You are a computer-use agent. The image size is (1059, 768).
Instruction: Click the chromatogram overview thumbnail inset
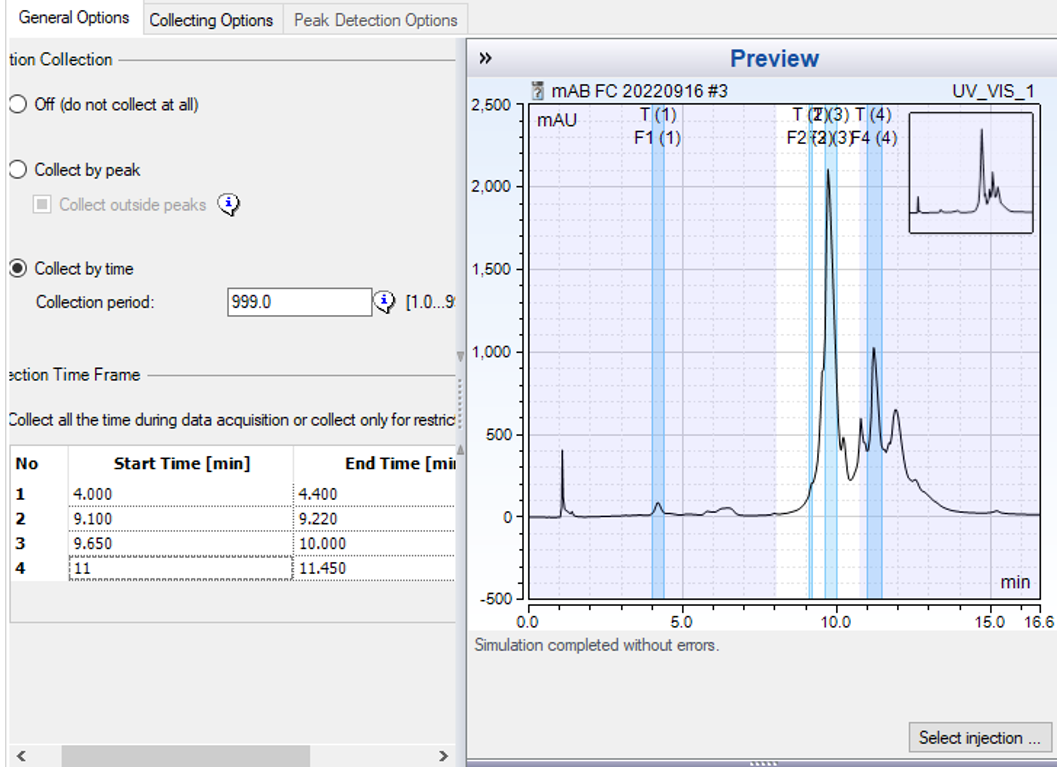tap(970, 173)
